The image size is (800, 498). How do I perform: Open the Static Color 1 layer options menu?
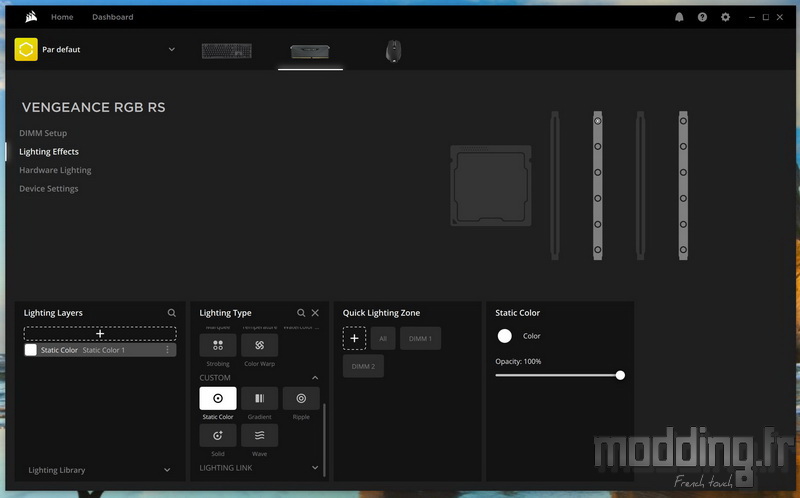(x=167, y=350)
